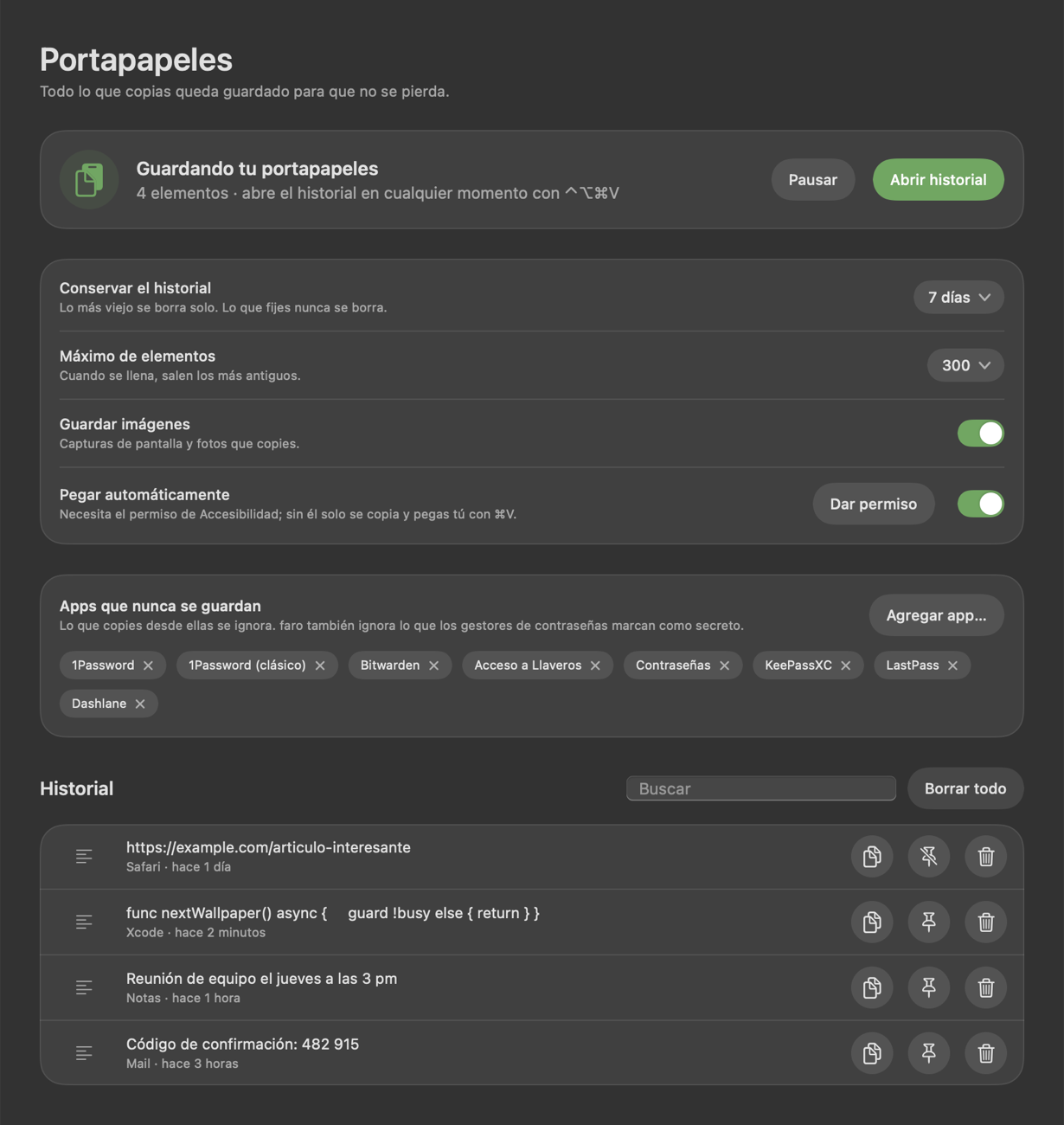Click Agregar app... button
This screenshot has width=1064, height=1125.
click(937, 615)
